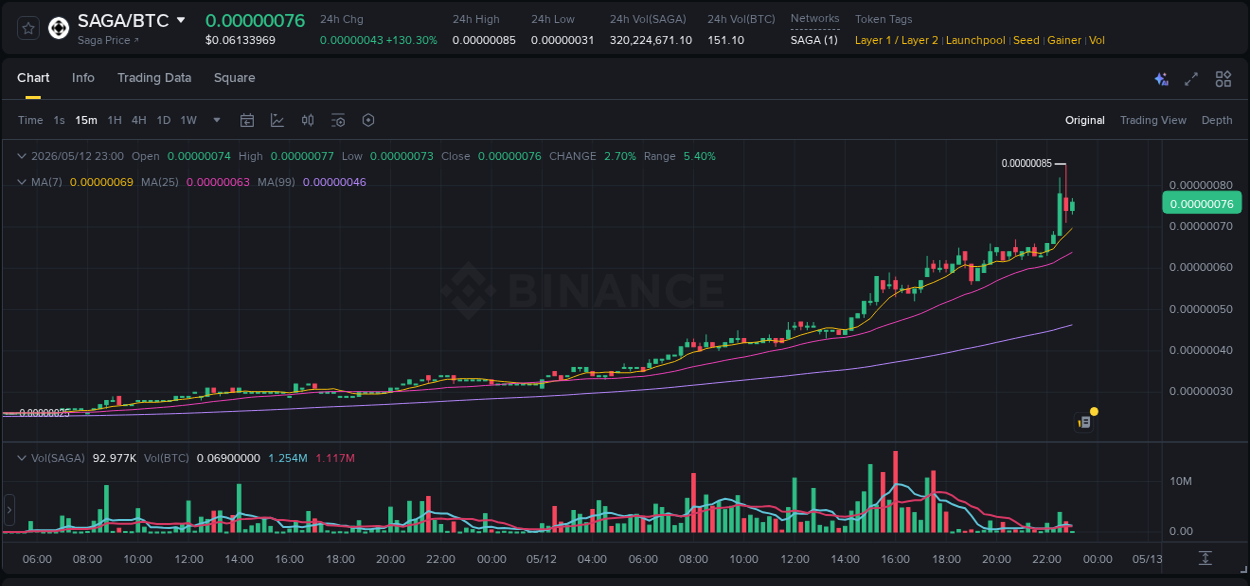The width and height of the screenshot is (1250, 586).
Task: Open the Square tab
Action: (234, 78)
